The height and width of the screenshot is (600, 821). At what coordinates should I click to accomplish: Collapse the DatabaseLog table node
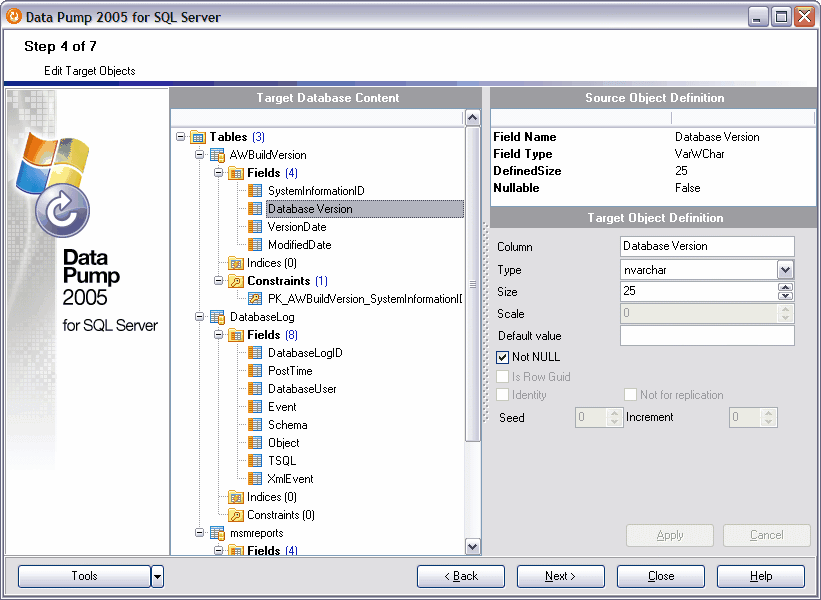[199, 317]
